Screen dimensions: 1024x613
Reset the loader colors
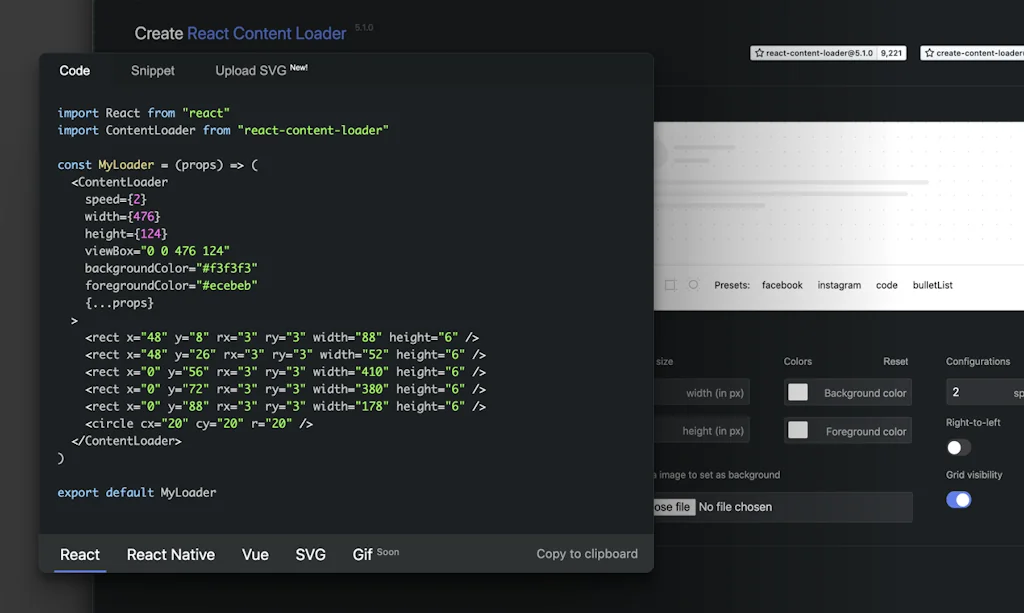[x=895, y=361]
